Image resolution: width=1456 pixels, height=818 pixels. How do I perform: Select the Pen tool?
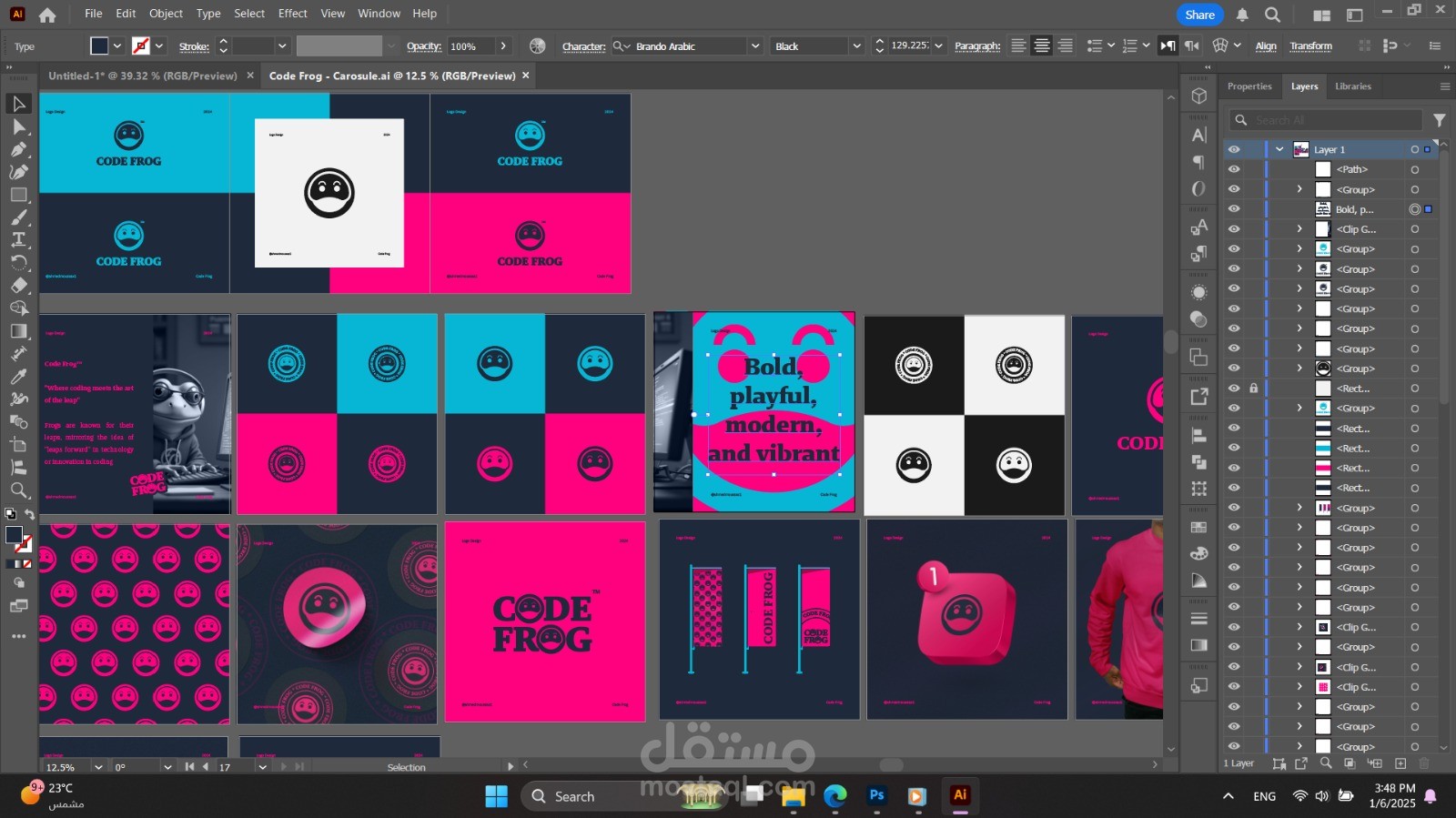tap(18, 149)
